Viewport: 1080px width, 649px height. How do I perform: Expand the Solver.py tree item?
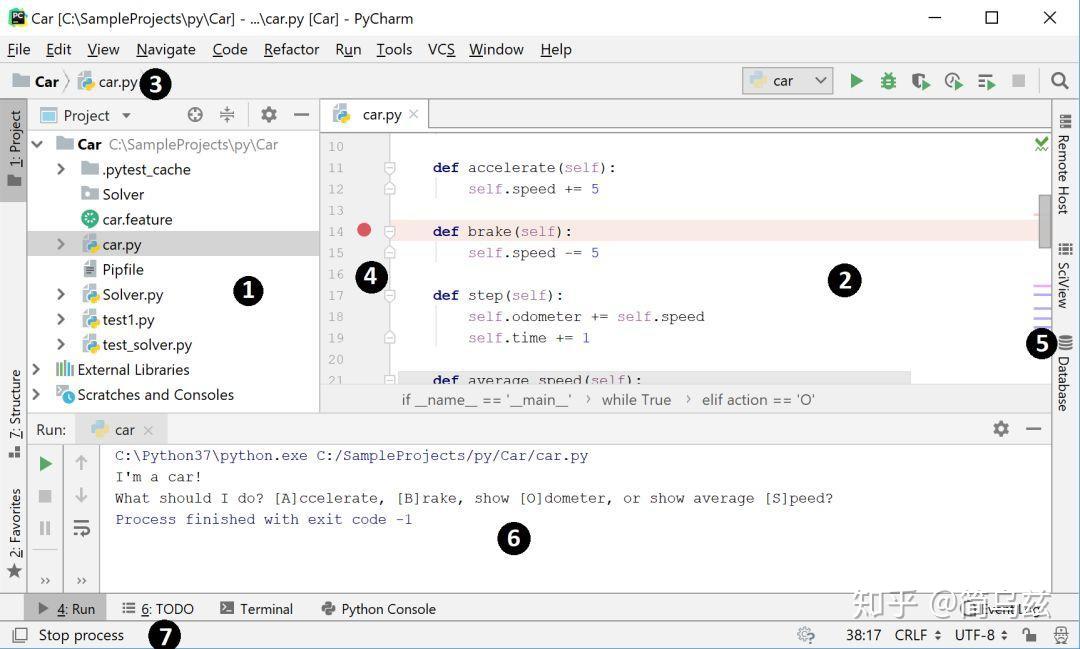point(60,294)
